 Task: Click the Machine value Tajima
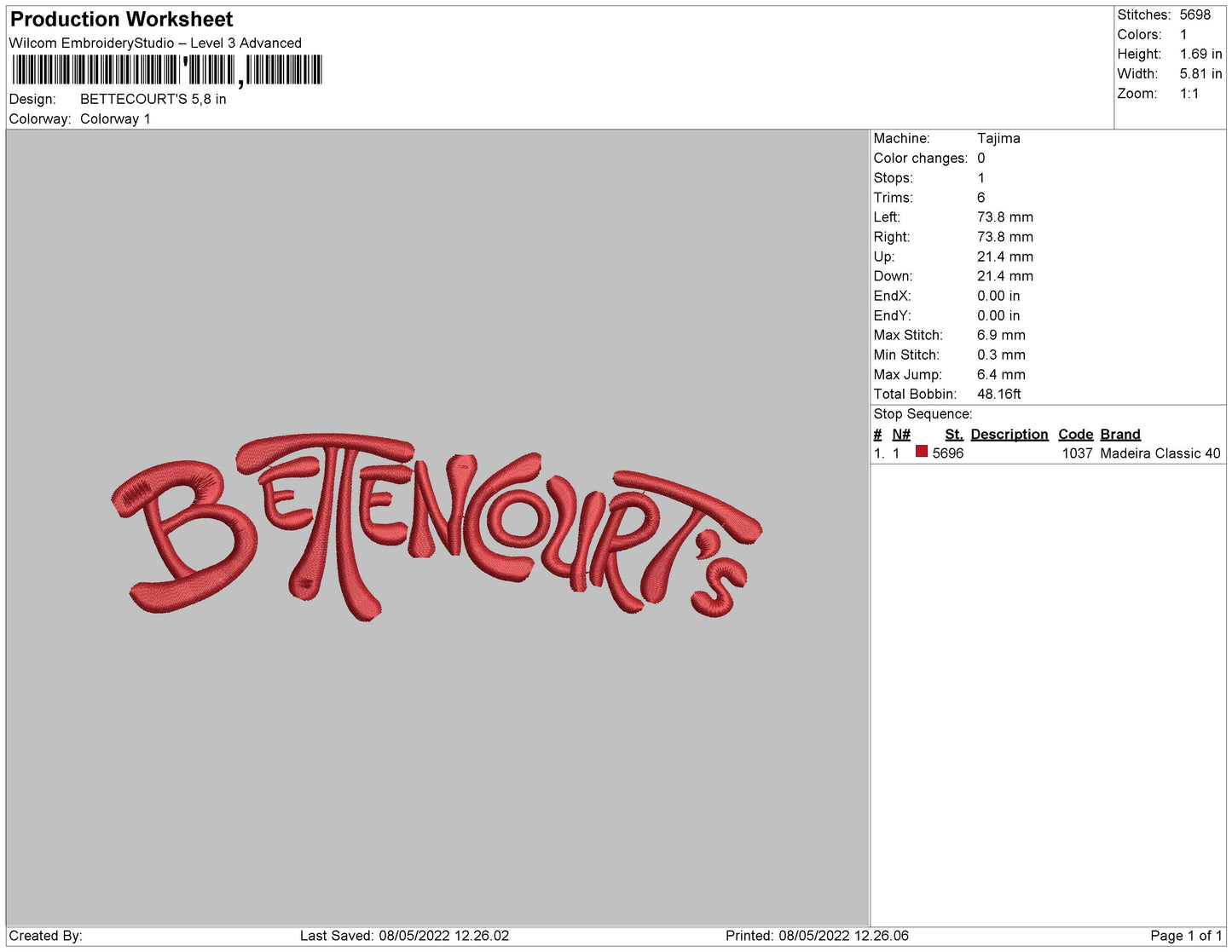point(998,138)
